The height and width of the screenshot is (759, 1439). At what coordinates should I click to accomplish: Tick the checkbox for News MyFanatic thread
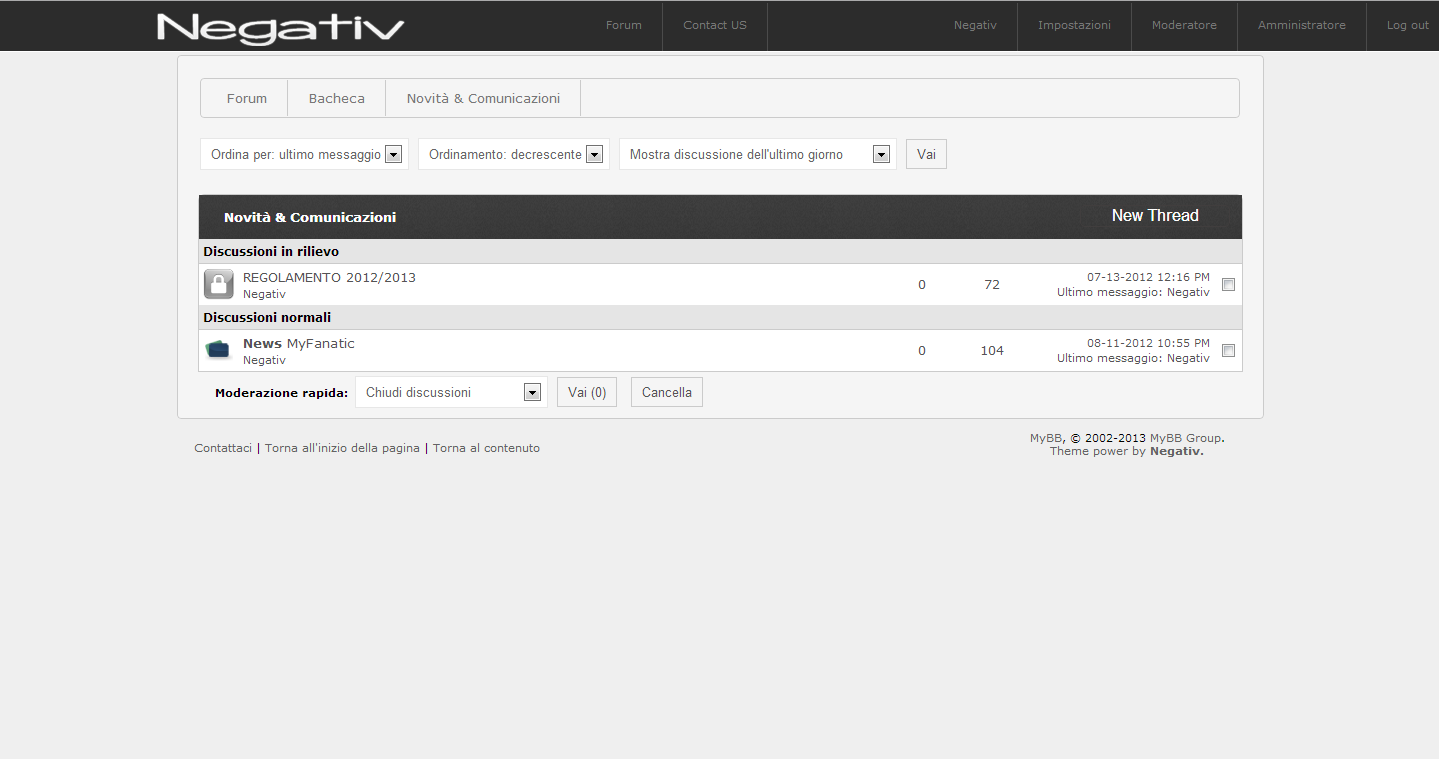tap(1229, 351)
